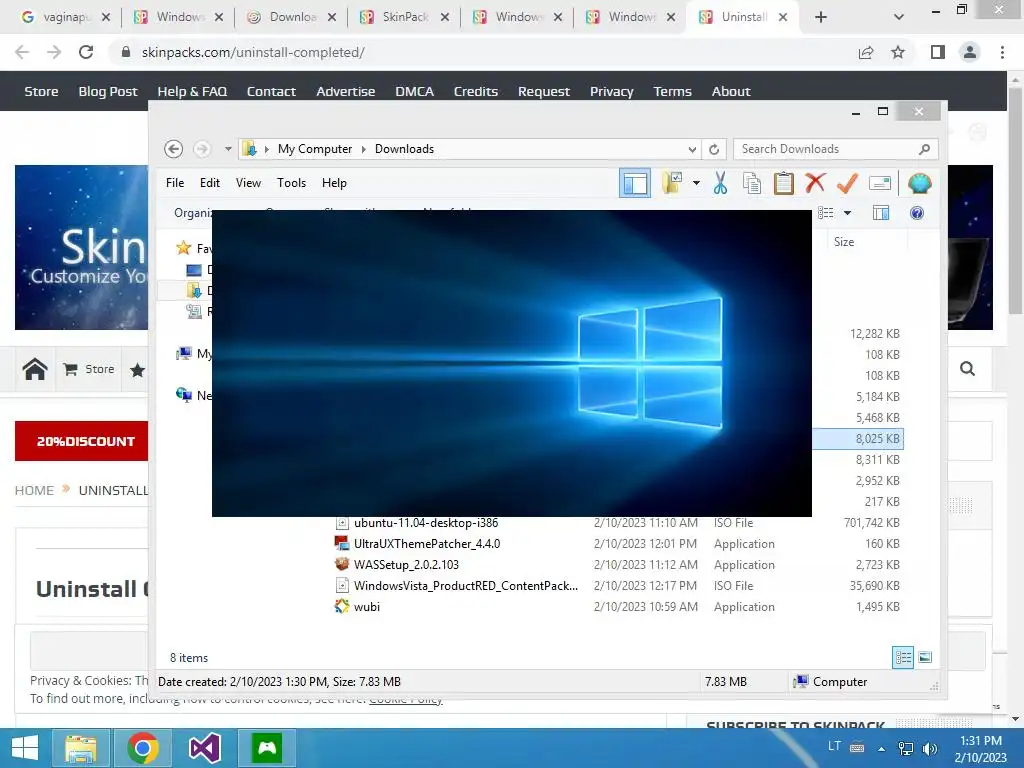This screenshot has height=768, width=1024.
Task: Click the Explorer back arrow button
Action: [173, 149]
